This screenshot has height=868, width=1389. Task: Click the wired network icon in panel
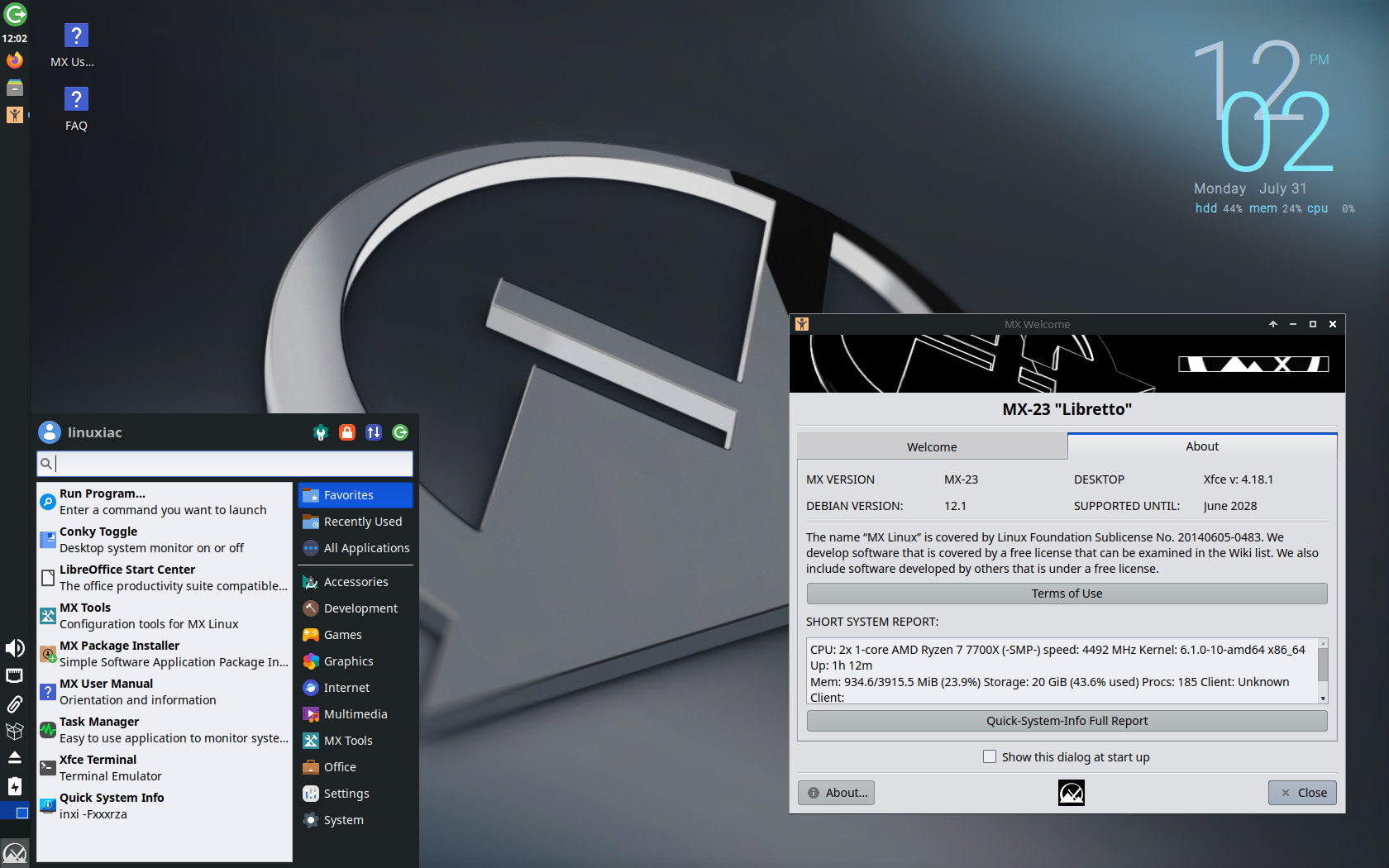pos(15,675)
